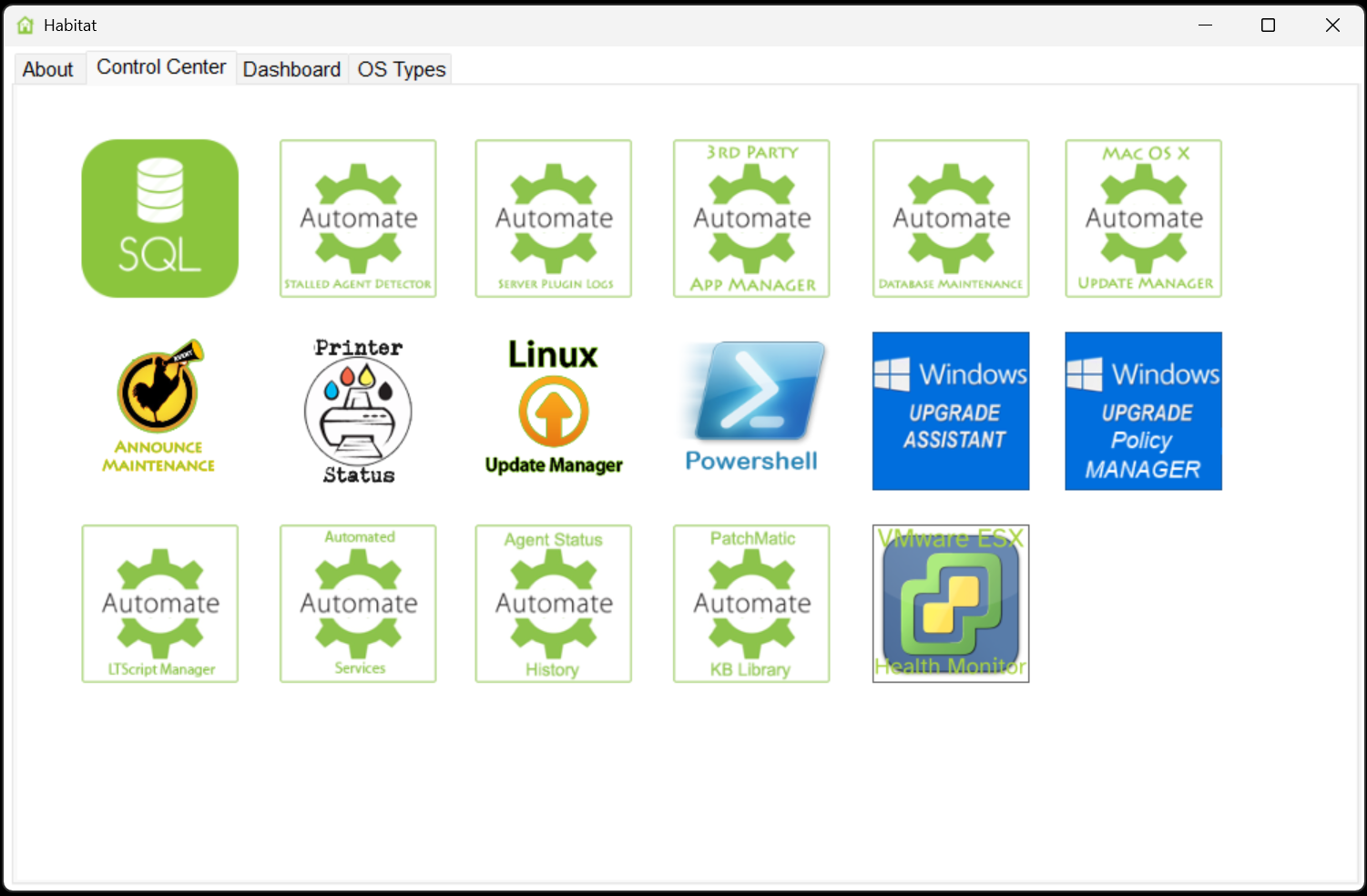Screen dimensions: 1367x896
Task: Open Server Plugin Logs
Action: pyautogui.click(x=553, y=218)
